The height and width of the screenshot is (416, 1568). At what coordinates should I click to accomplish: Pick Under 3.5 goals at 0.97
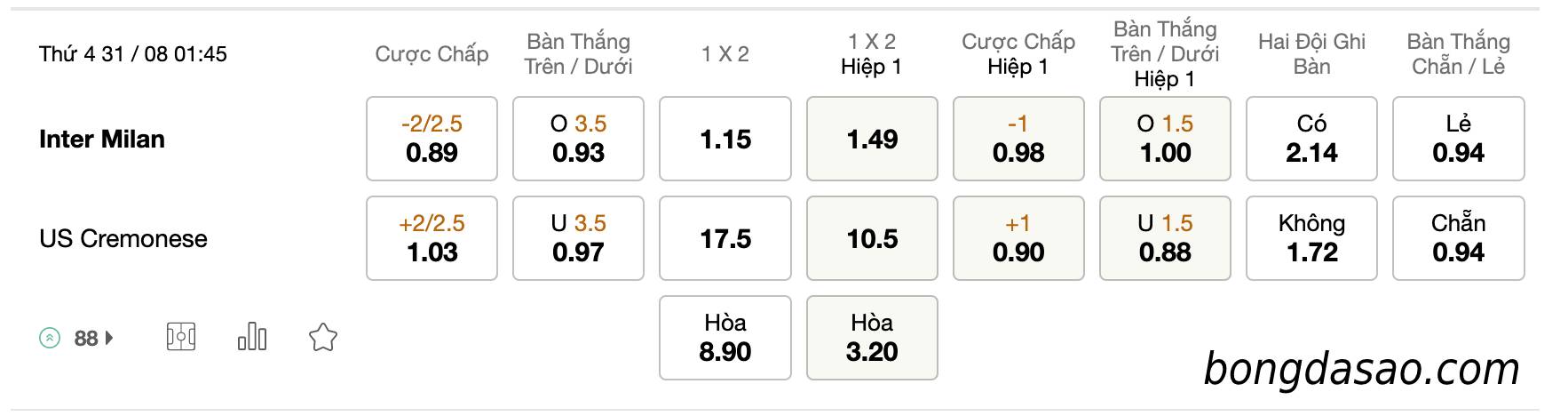click(x=578, y=238)
